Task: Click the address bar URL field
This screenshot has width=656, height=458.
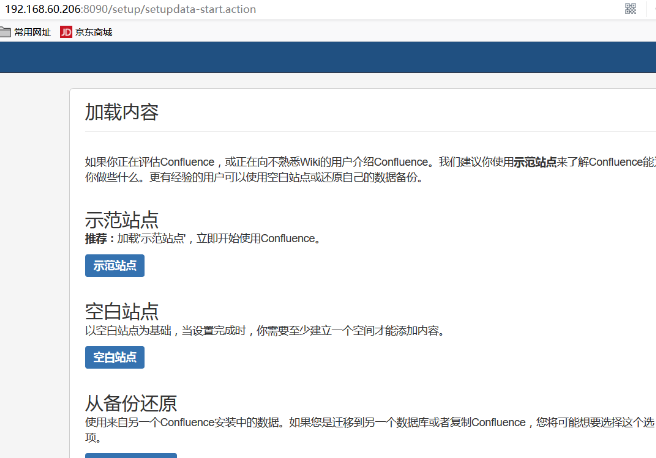Action: coord(130,9)
